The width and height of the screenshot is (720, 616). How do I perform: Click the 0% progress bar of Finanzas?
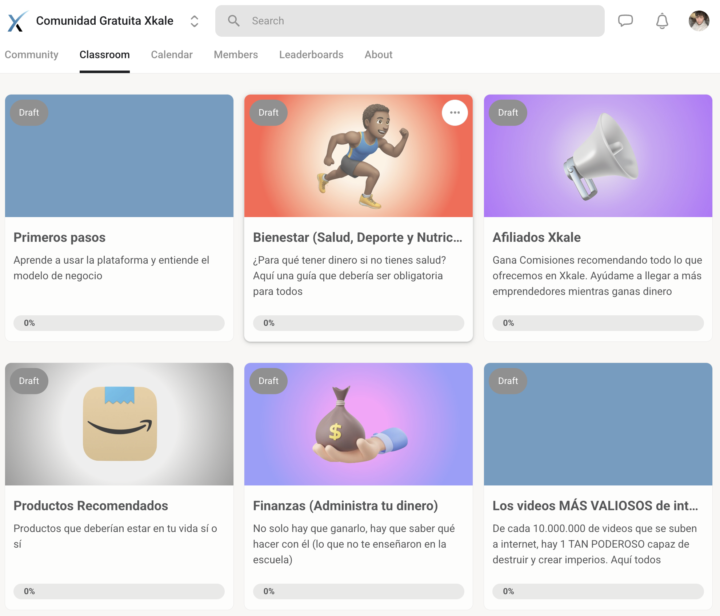tap(358, 591)
